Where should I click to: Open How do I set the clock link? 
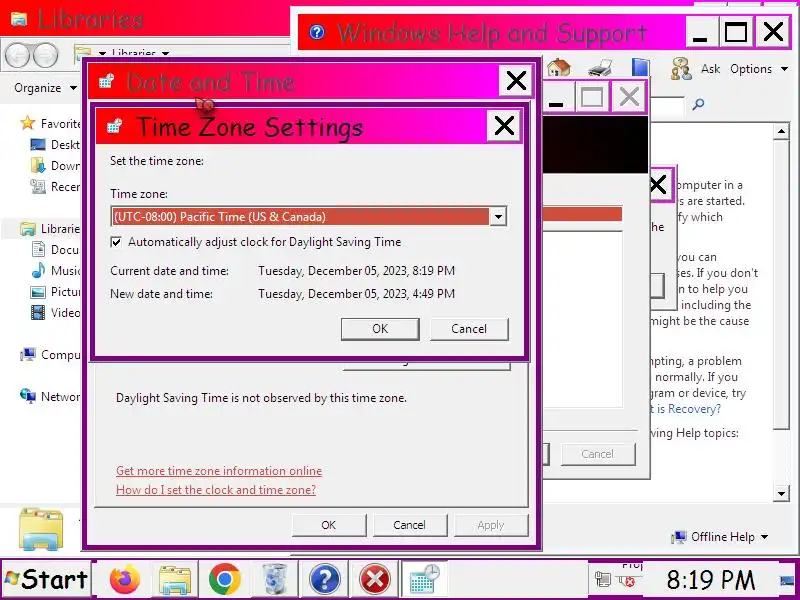click(x=216, y=490)
